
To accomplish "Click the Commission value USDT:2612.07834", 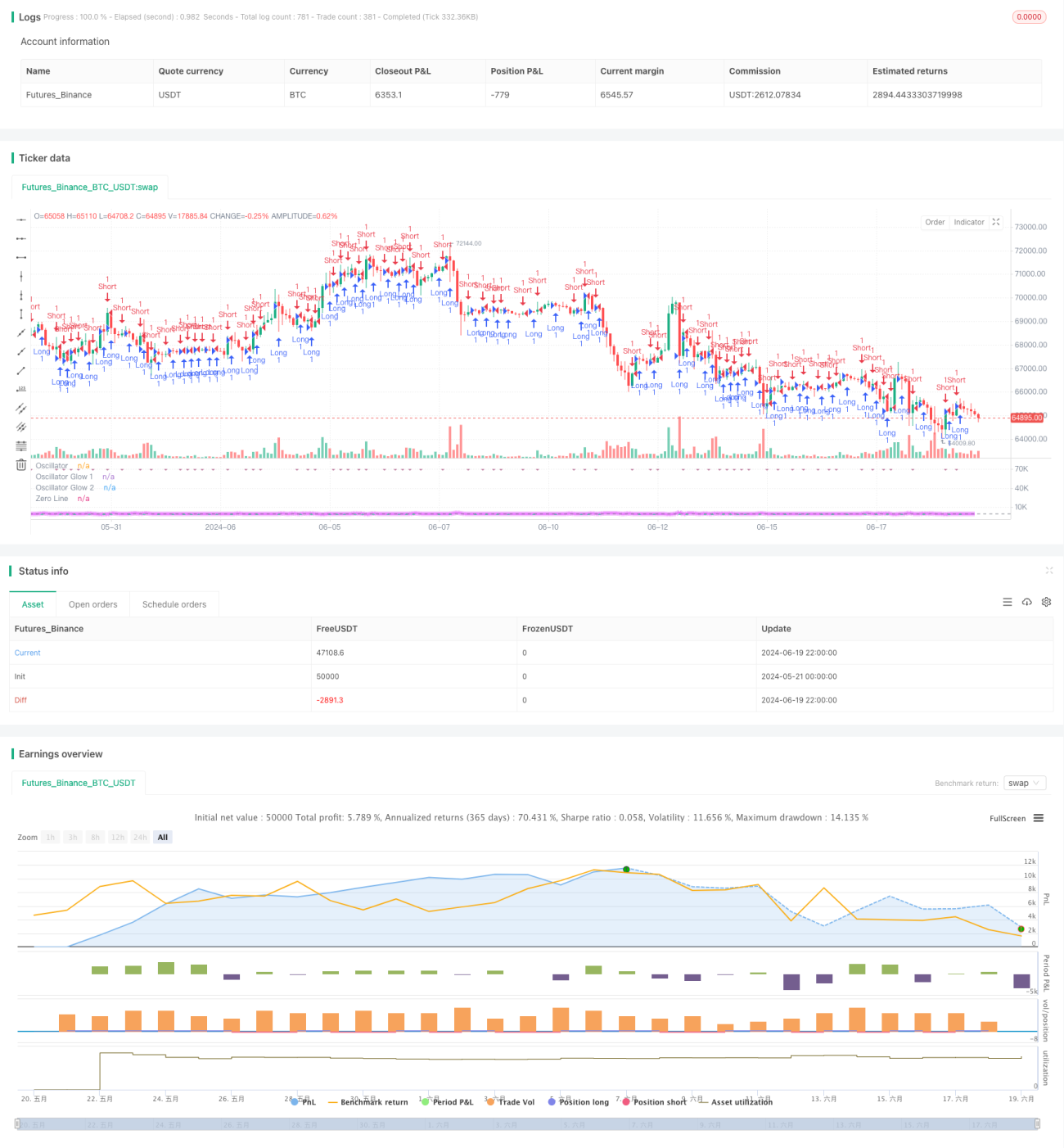I will [765, 95].
